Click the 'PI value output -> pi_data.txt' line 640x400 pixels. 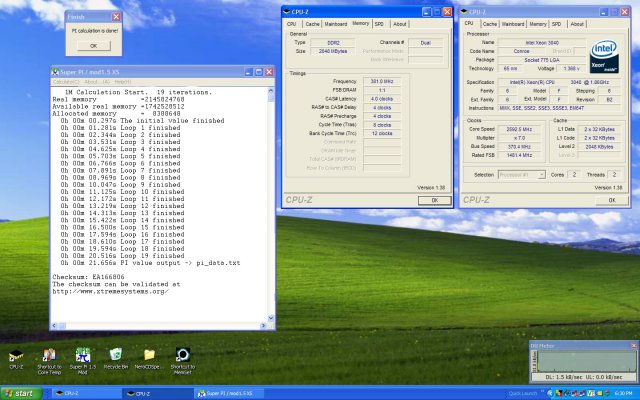tap(150, 263)
